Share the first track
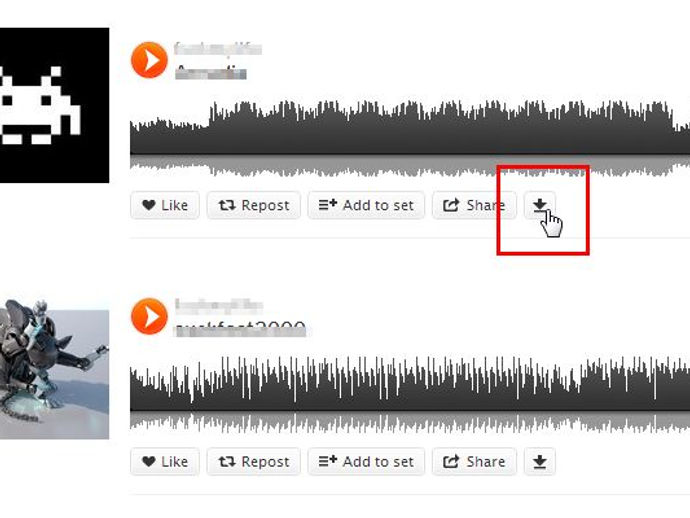Viewport: 690px width, 518px height. [x=474, y=205]
